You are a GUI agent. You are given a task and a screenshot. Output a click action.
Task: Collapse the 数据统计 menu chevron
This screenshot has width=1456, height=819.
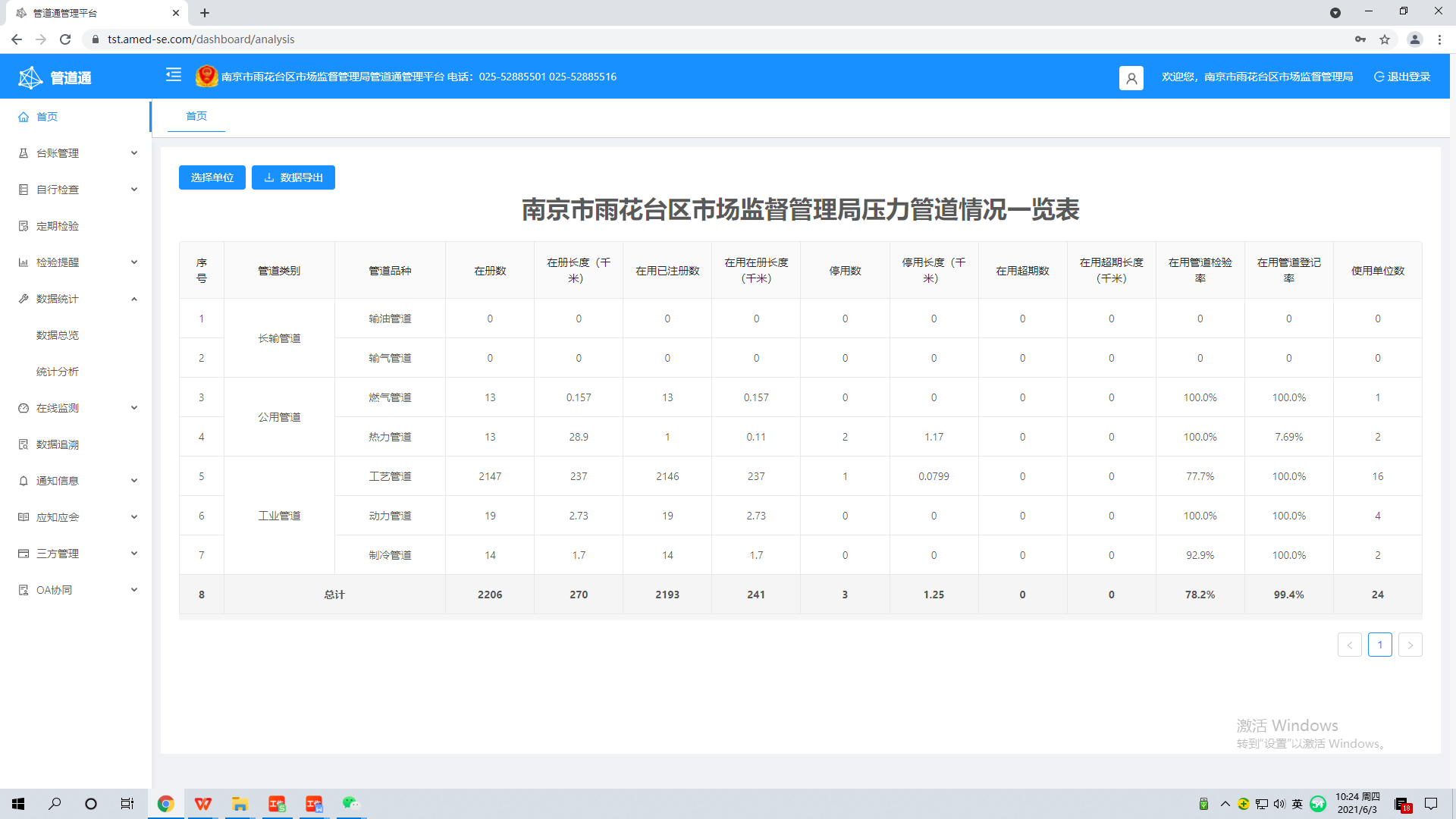click(134, 299)
